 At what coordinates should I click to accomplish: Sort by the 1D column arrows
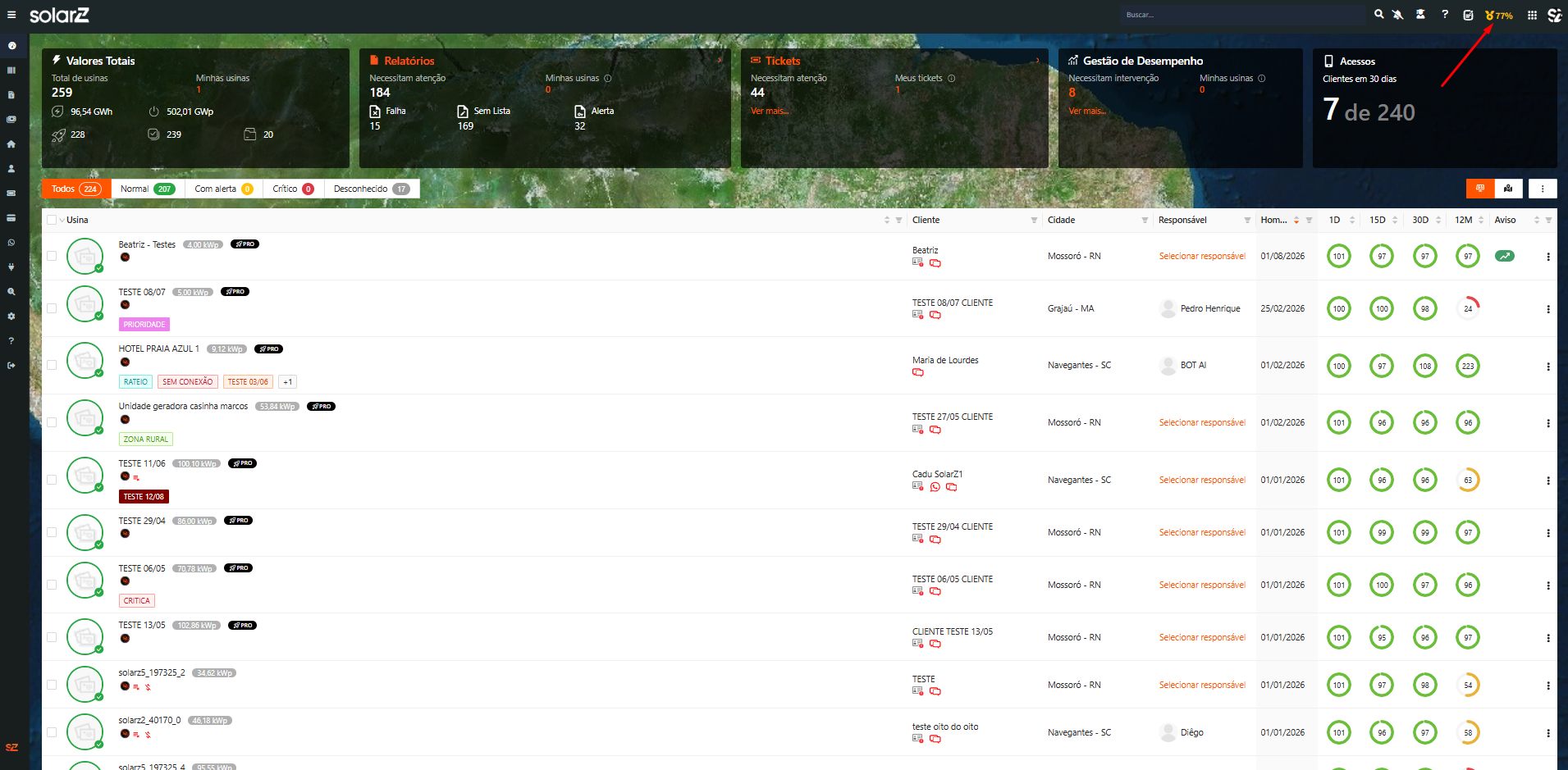[x=1352, y=220]
